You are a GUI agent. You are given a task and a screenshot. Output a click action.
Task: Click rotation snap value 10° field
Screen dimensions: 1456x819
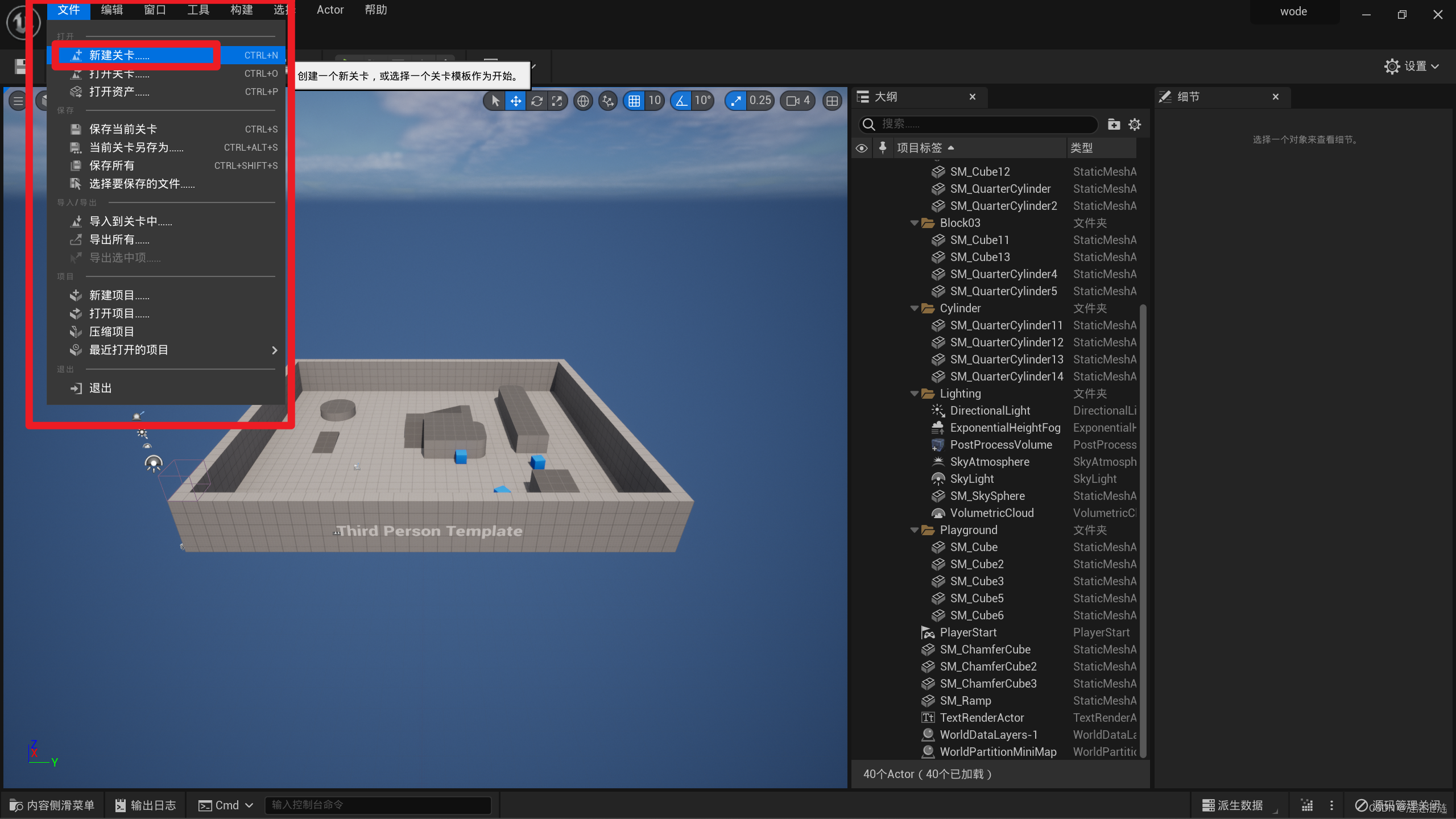coord(702,101)
